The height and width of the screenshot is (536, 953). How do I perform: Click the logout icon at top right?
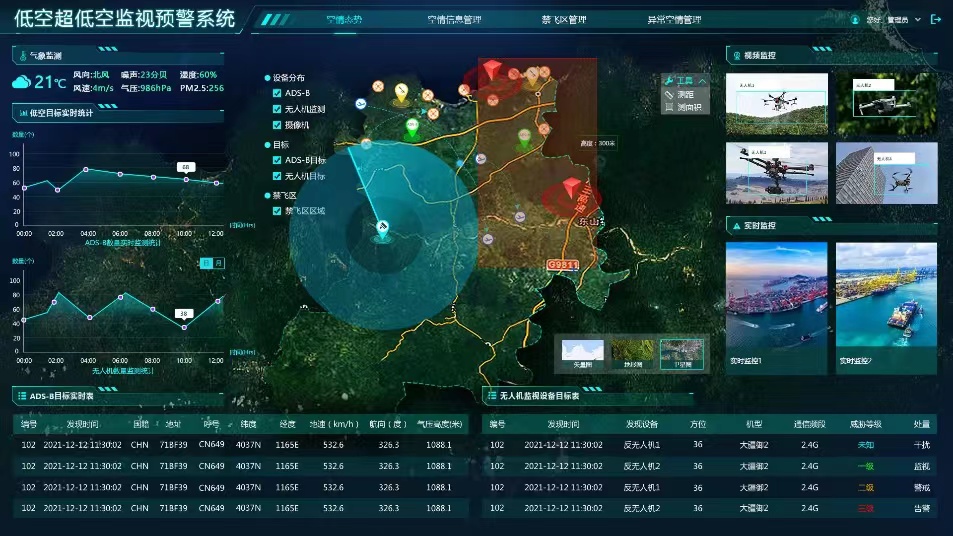click(x=935, y=19)
